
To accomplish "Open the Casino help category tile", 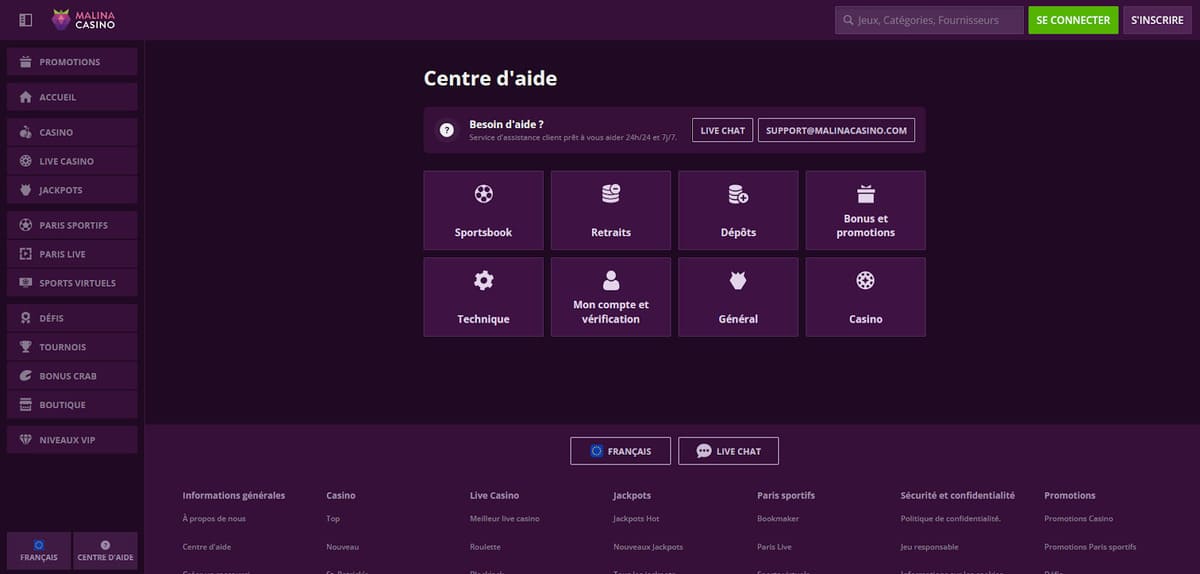I will [x=865, y=297].
